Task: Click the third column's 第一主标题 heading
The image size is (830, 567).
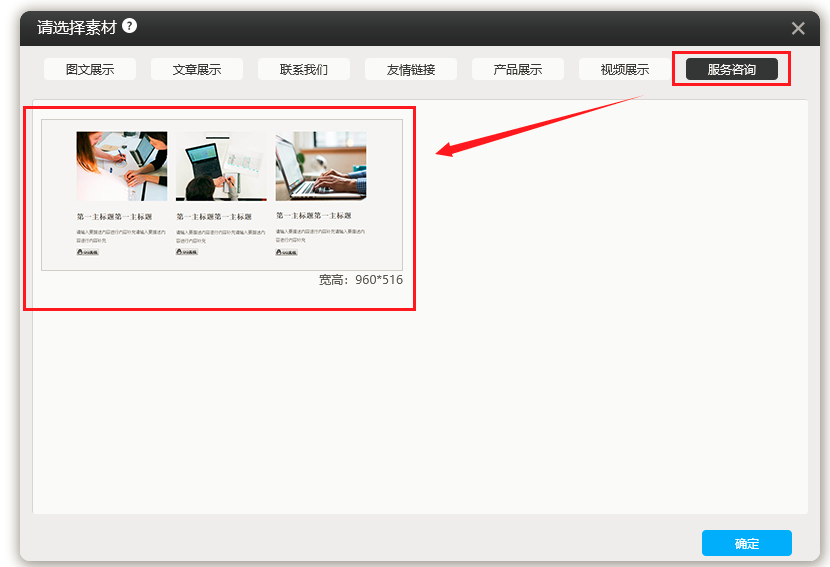Action: 313,216
